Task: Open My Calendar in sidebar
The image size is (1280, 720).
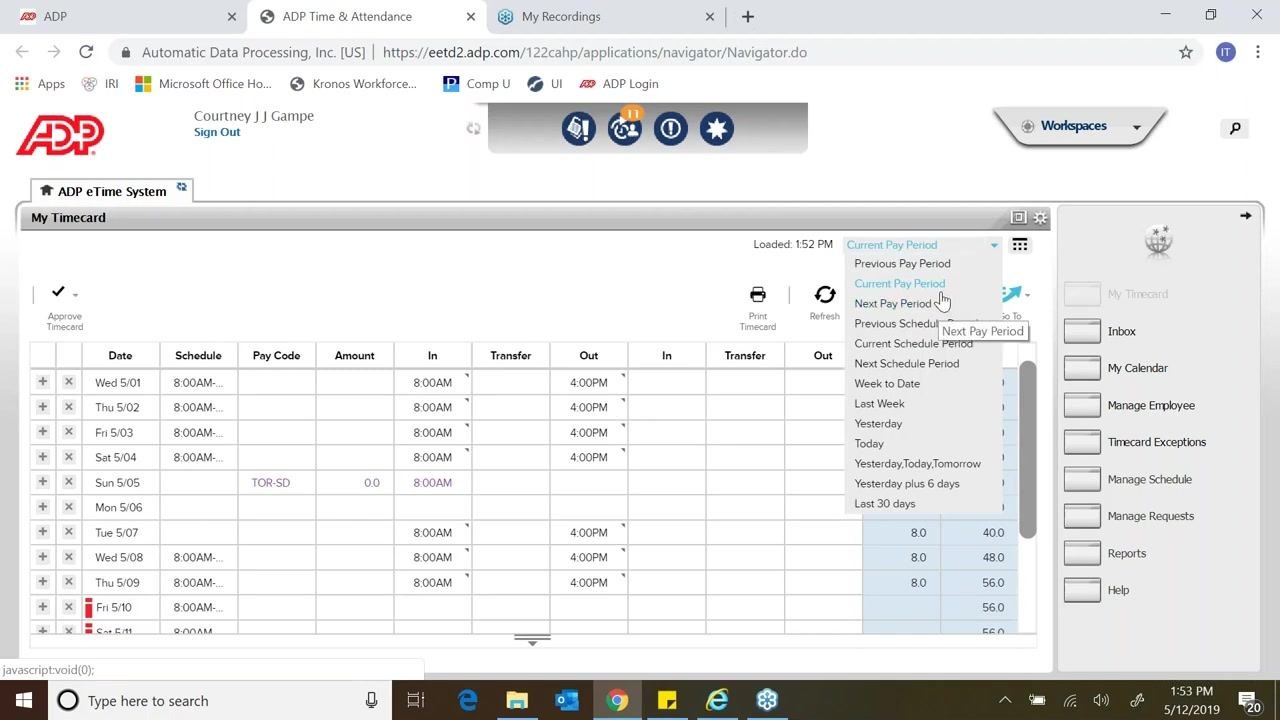Action: point(1137,368)
